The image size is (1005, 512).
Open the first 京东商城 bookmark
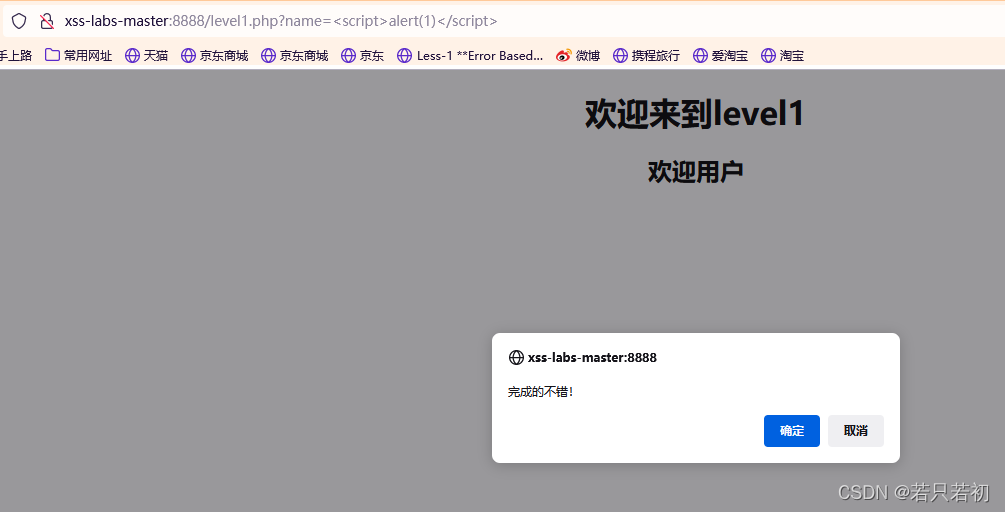point(215,56)
